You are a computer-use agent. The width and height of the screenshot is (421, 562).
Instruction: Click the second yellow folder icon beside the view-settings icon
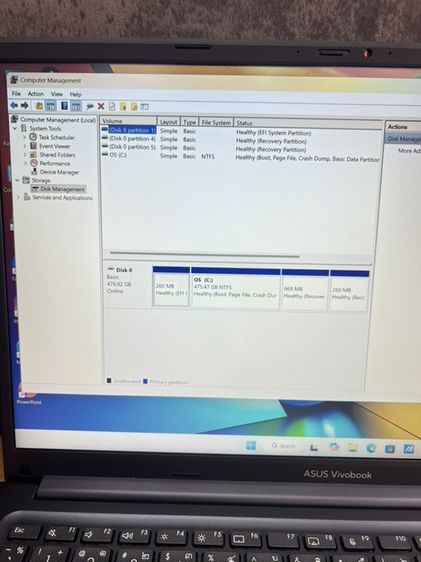tap(134, 106)
